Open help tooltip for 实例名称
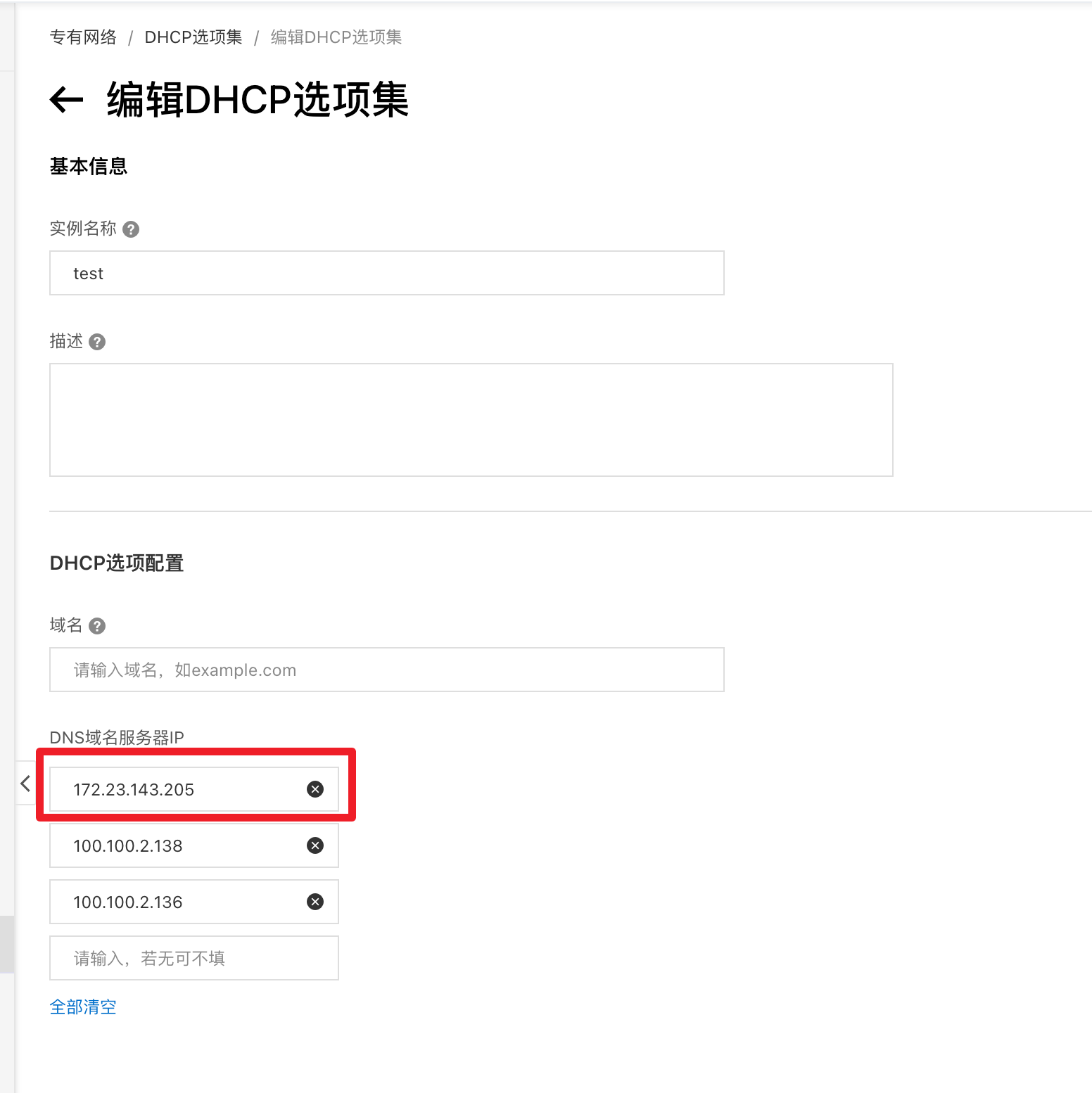 pyautogui.click(x=131, y=229)
